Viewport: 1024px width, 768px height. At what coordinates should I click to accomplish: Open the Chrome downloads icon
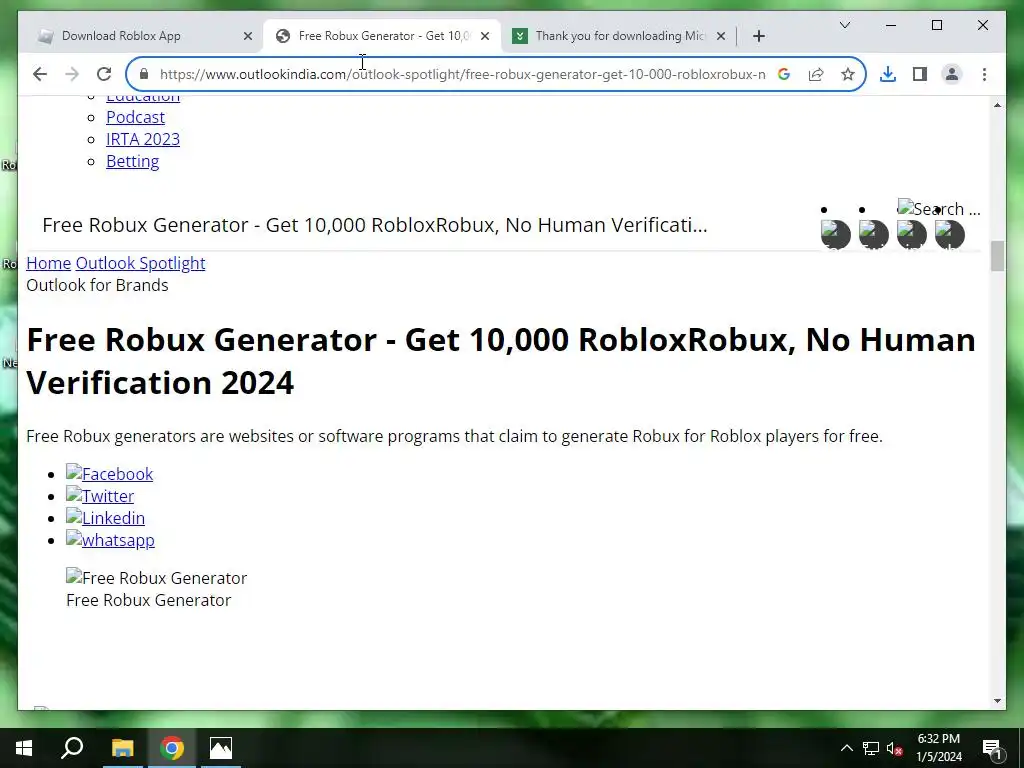click(888, 74)
